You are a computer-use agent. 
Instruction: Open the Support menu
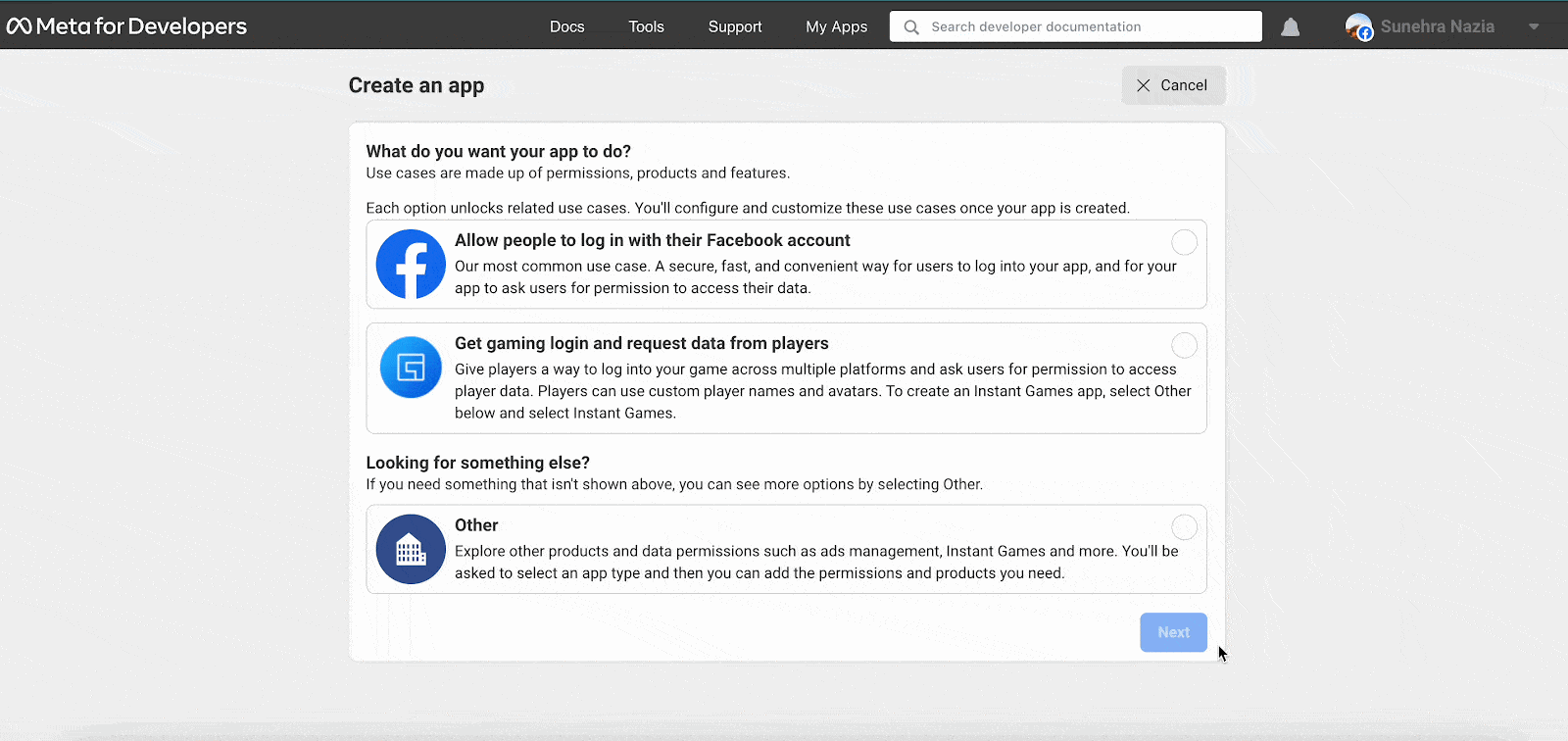tap(735, 26)
